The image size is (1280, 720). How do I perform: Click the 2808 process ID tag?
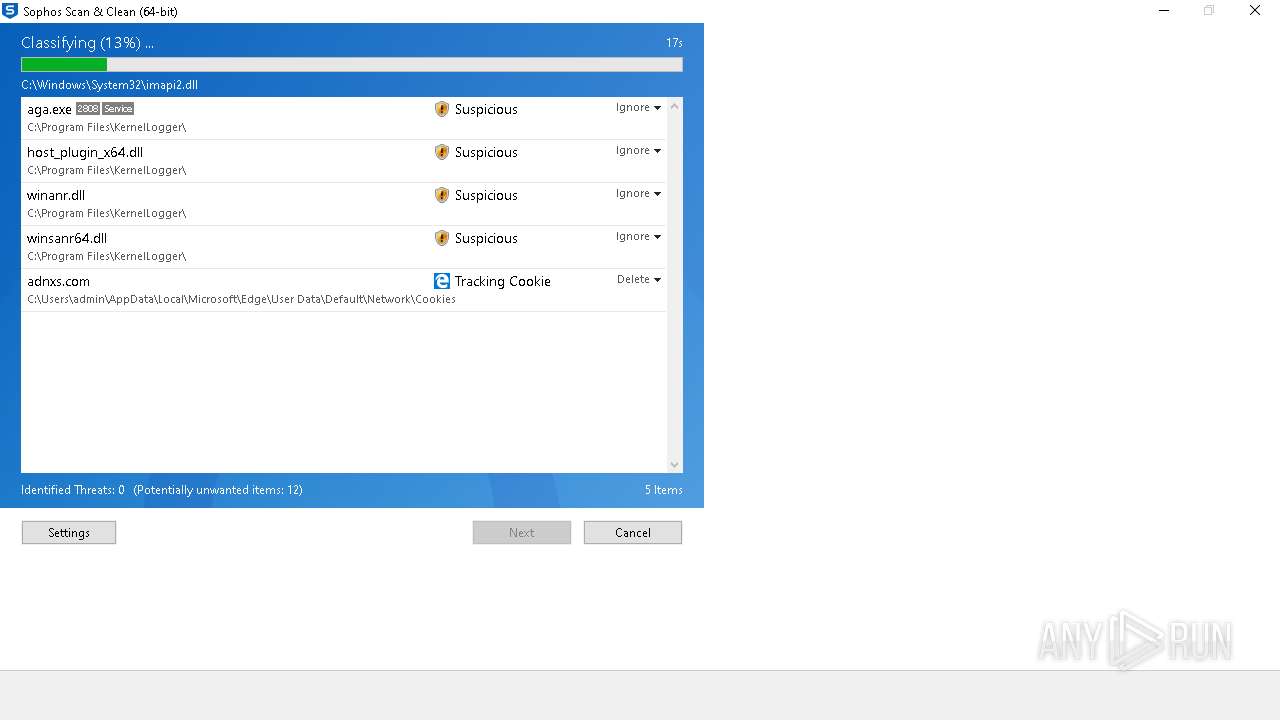click(88, 109)
